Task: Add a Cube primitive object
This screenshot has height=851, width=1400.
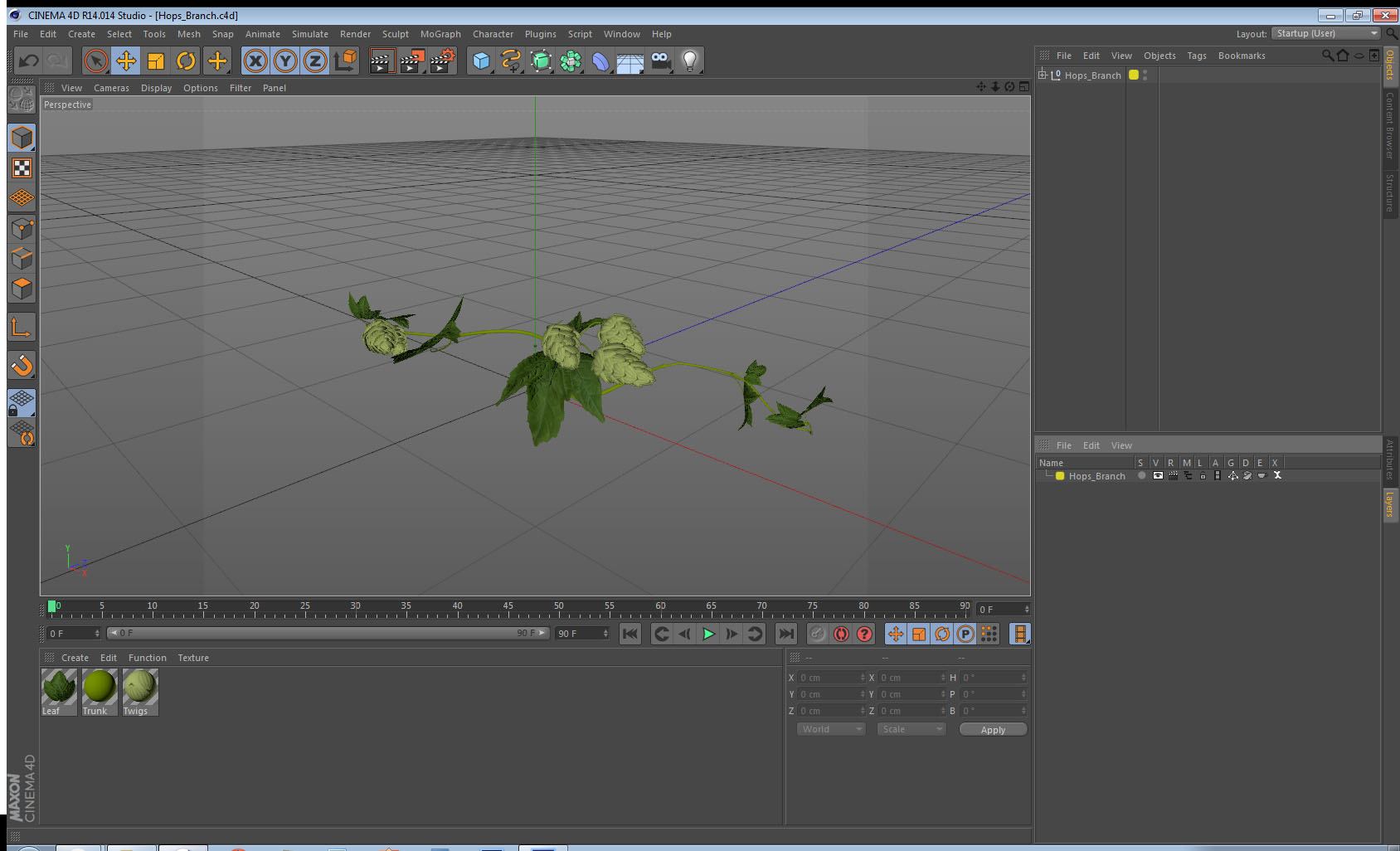Action: tap(482, 61)
